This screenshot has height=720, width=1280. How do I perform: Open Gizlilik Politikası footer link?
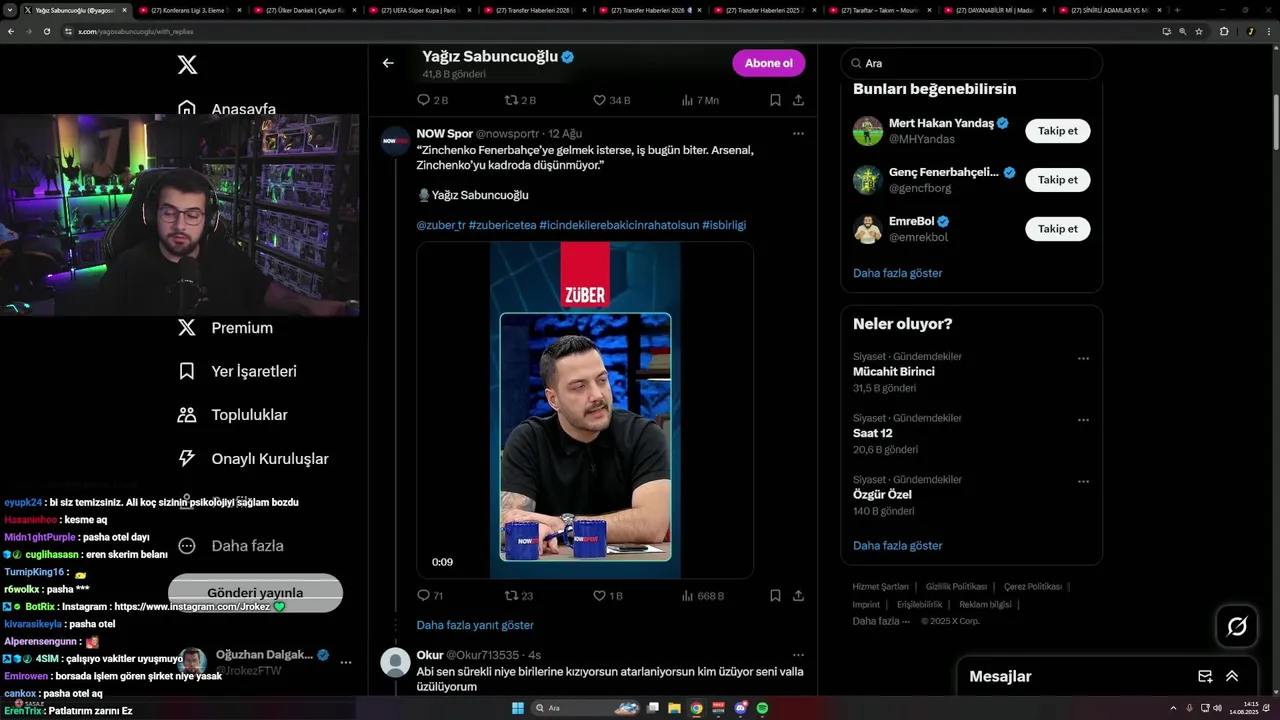(956, 587)
